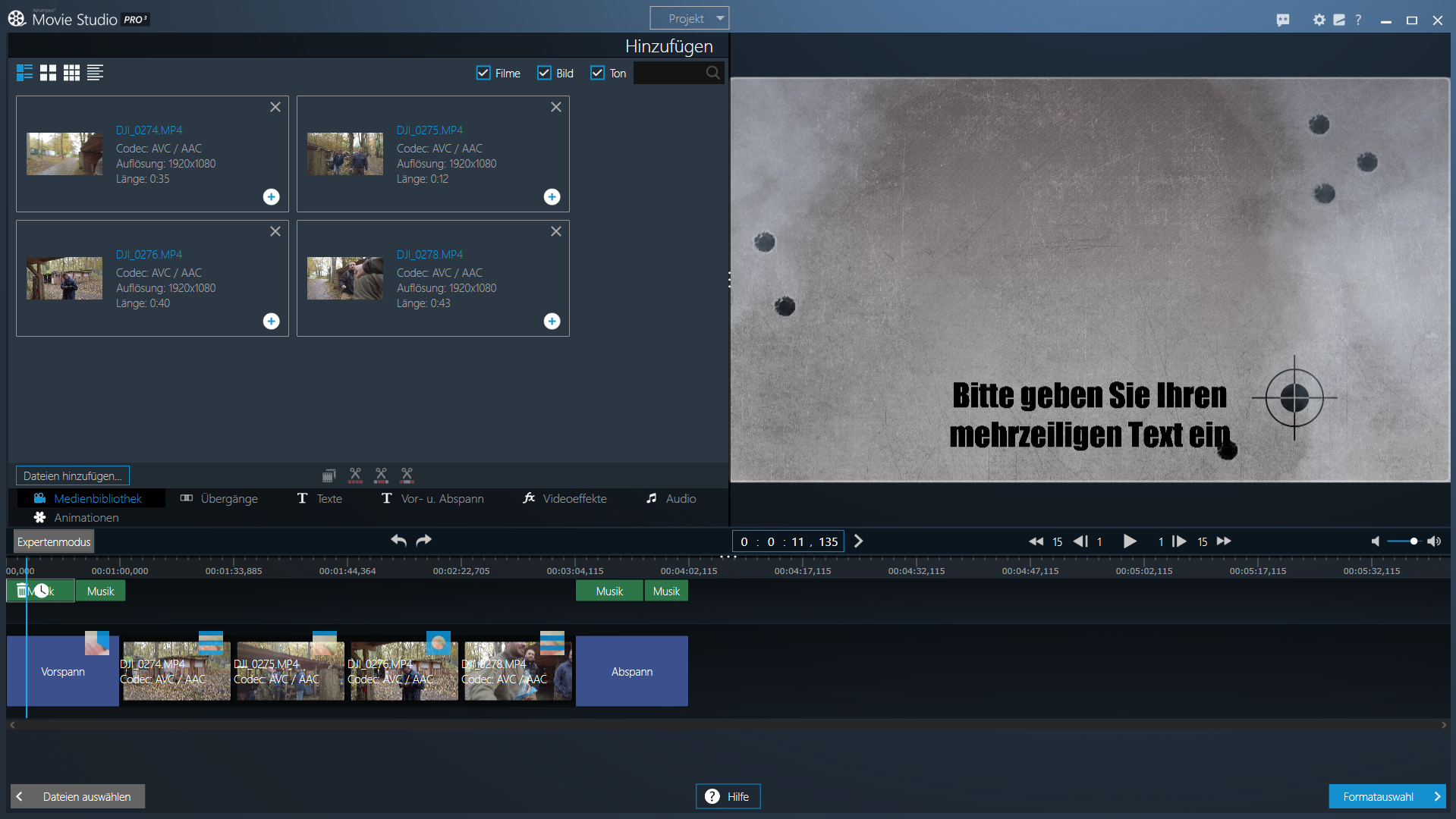Open the Projekt dropdown menu

[x=689, y=18]
